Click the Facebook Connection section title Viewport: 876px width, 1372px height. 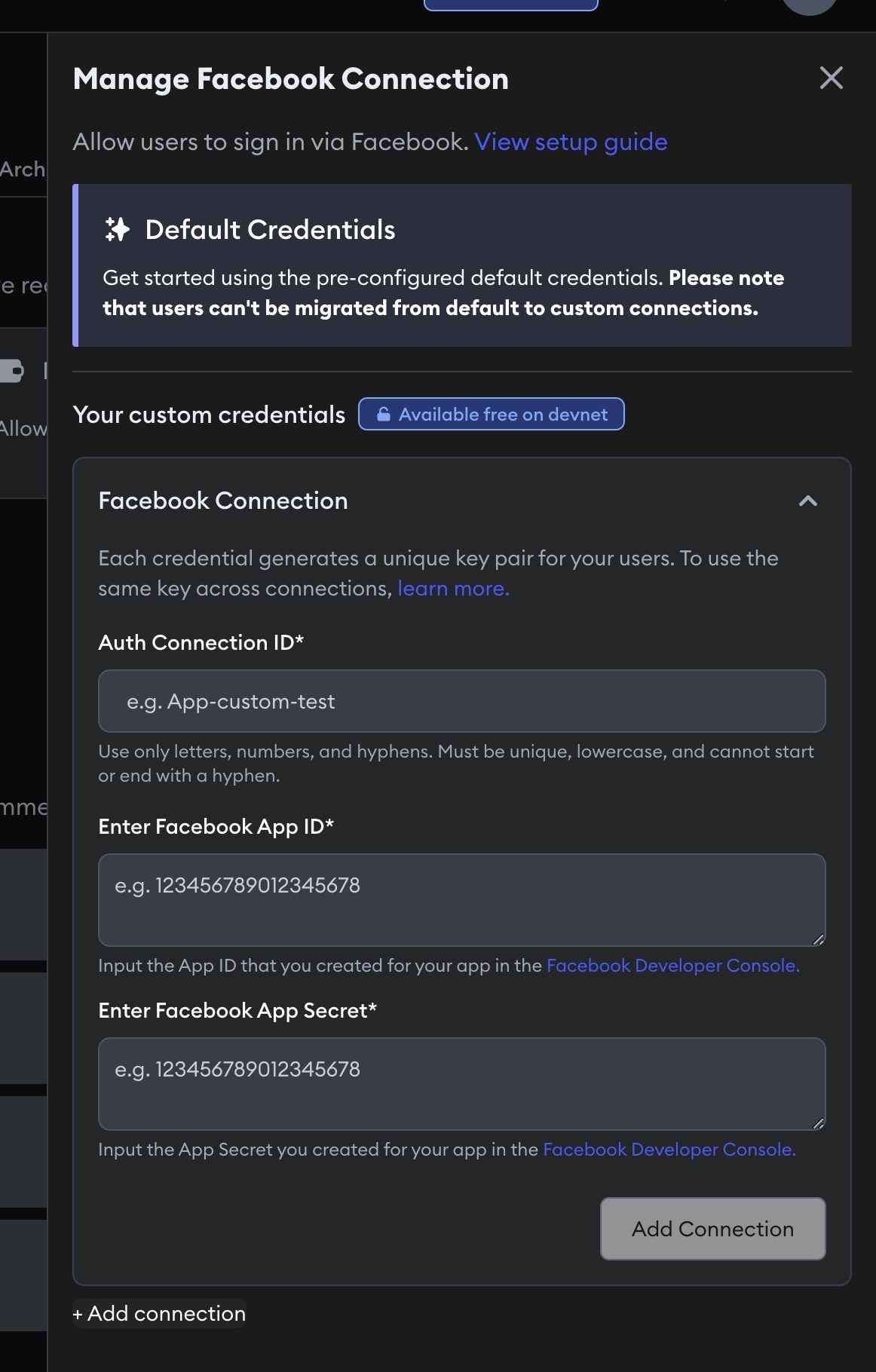(223, 501)
